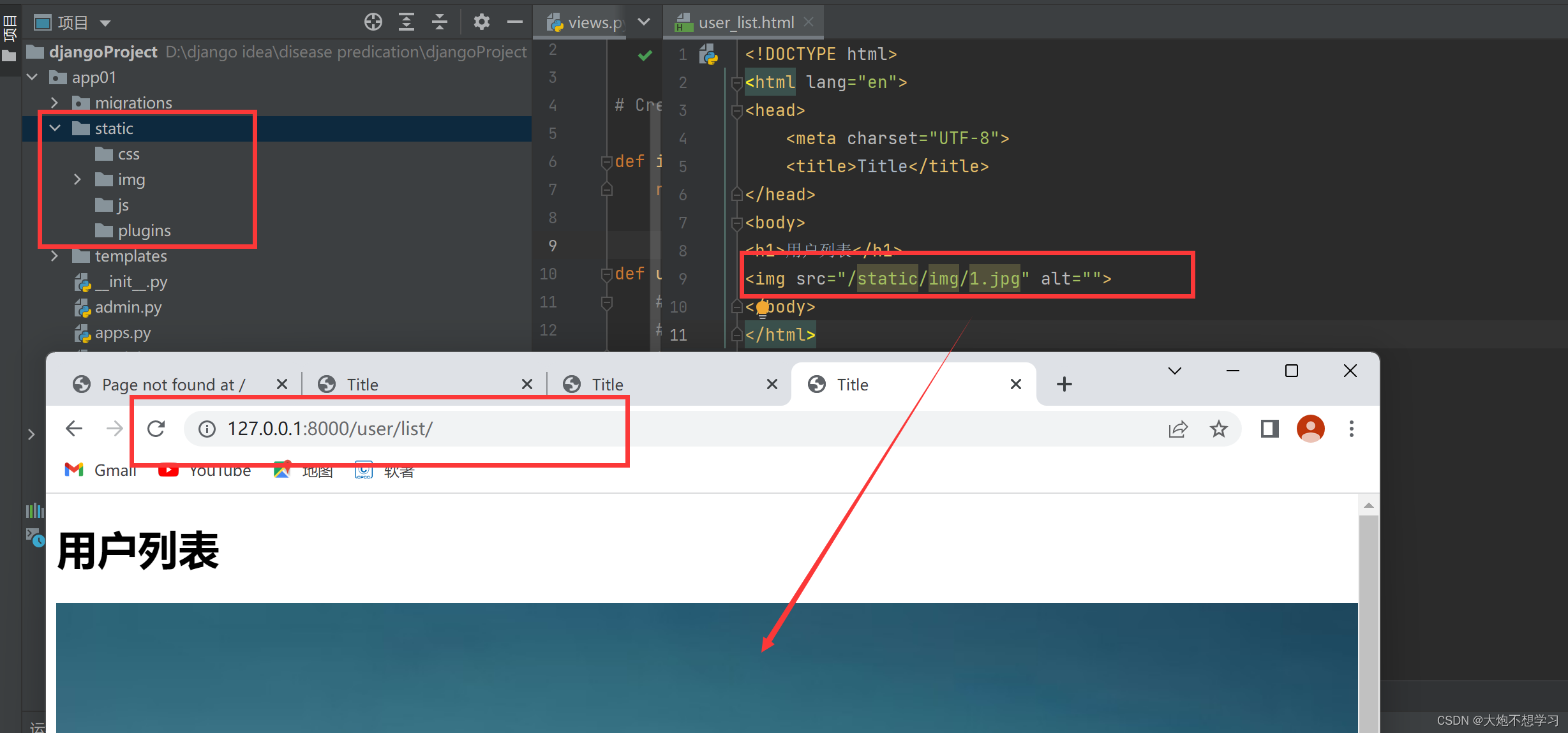
Task: Open the maps bookmark
Action: (303, 471)
